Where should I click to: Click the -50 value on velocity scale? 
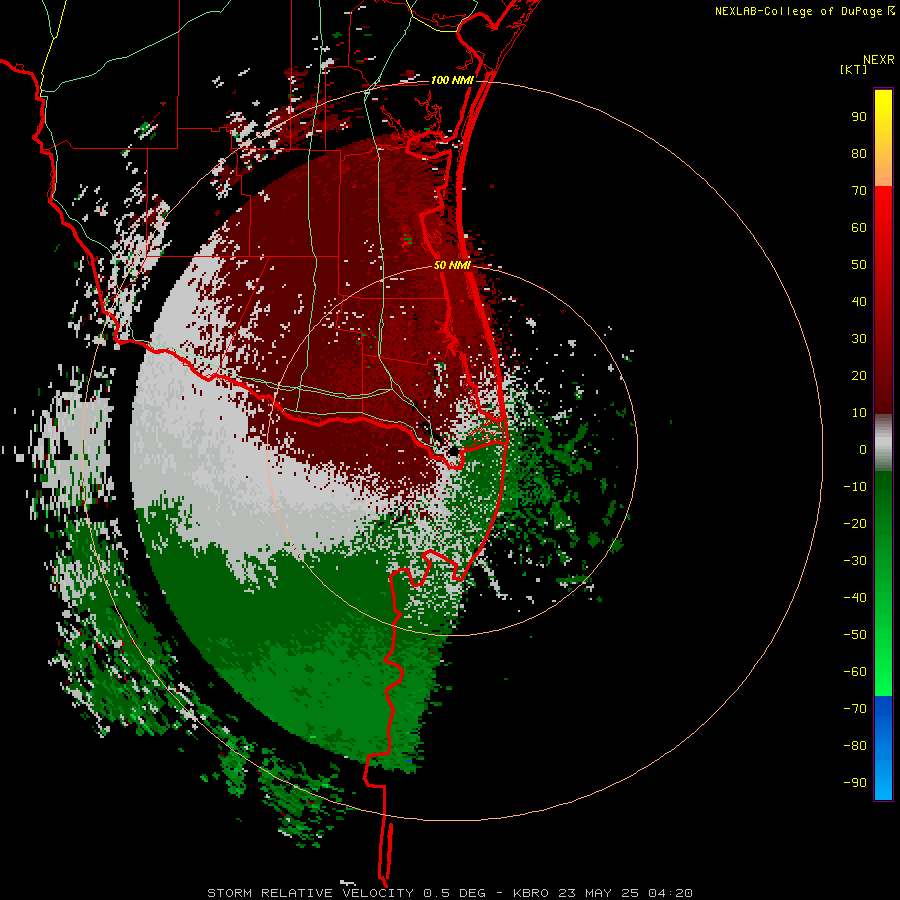pyautogui.click(x=855, y=635)
